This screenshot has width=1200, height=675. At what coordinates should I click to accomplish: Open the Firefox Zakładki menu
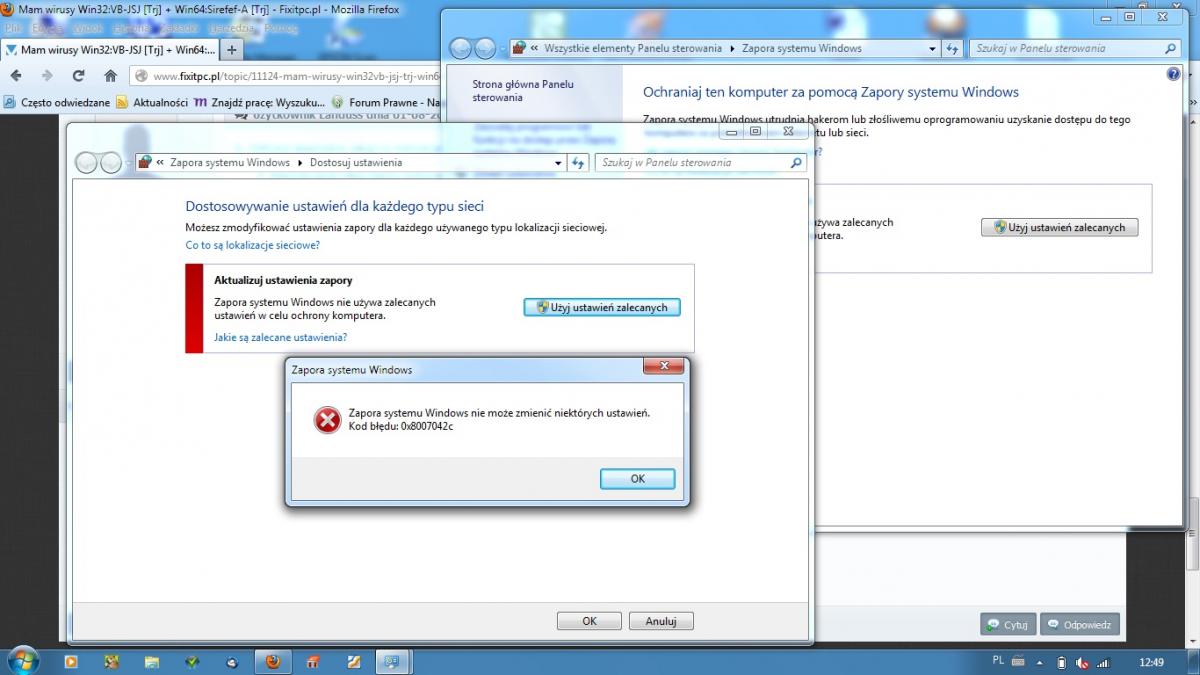point(181,28)
